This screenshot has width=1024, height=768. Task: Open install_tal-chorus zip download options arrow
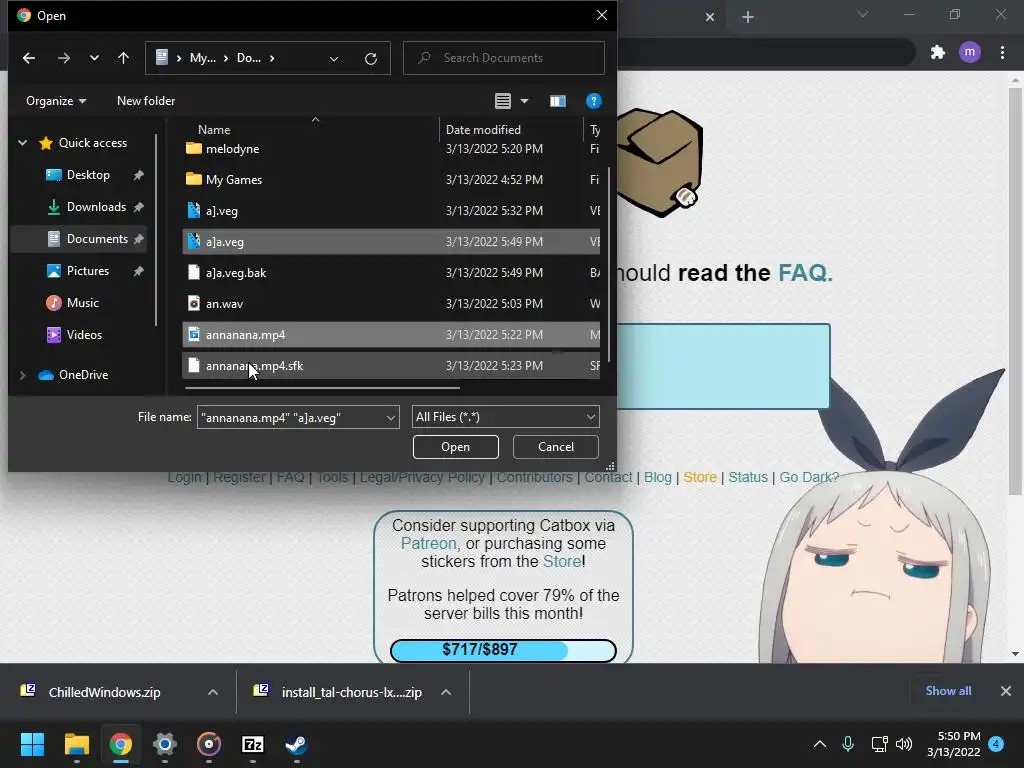coord(446,692)
